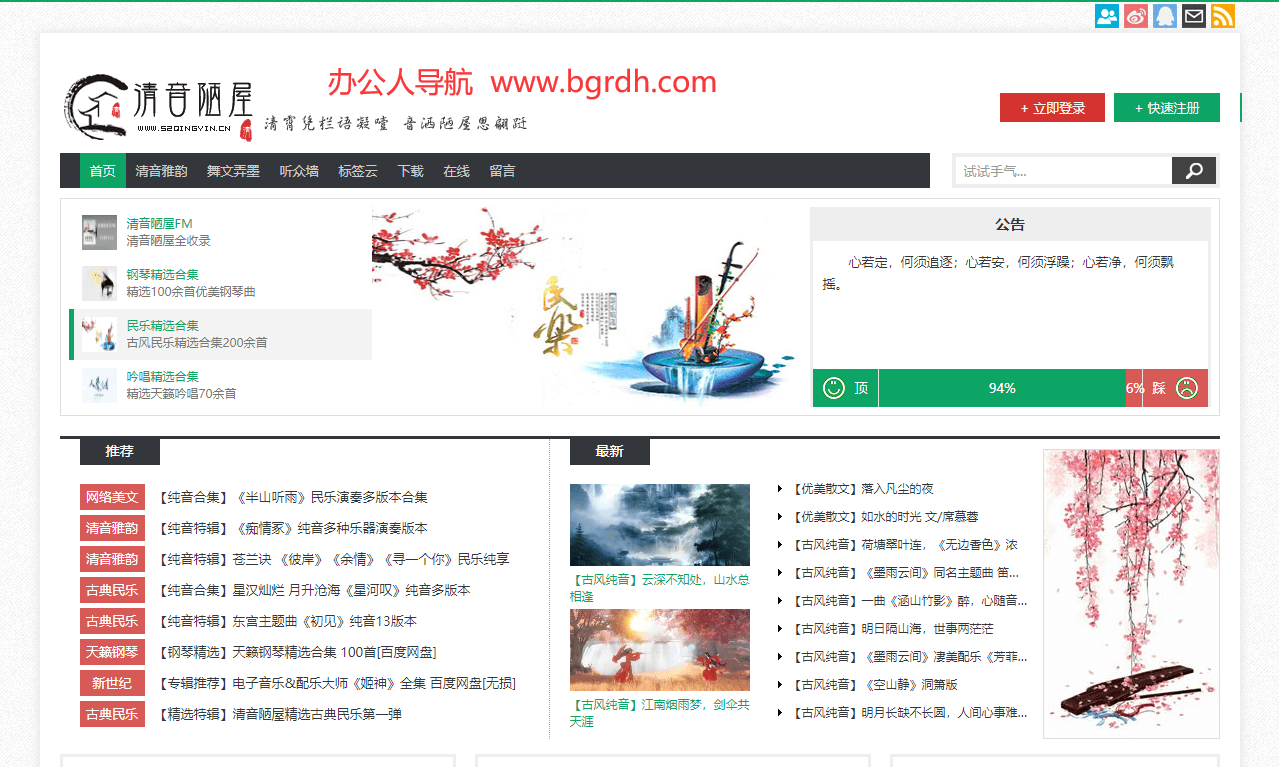This screenshot has width=1279, height=767.
Task: Select 钢琴精选合集 in the slider list
Action: (x=162, y=275)
